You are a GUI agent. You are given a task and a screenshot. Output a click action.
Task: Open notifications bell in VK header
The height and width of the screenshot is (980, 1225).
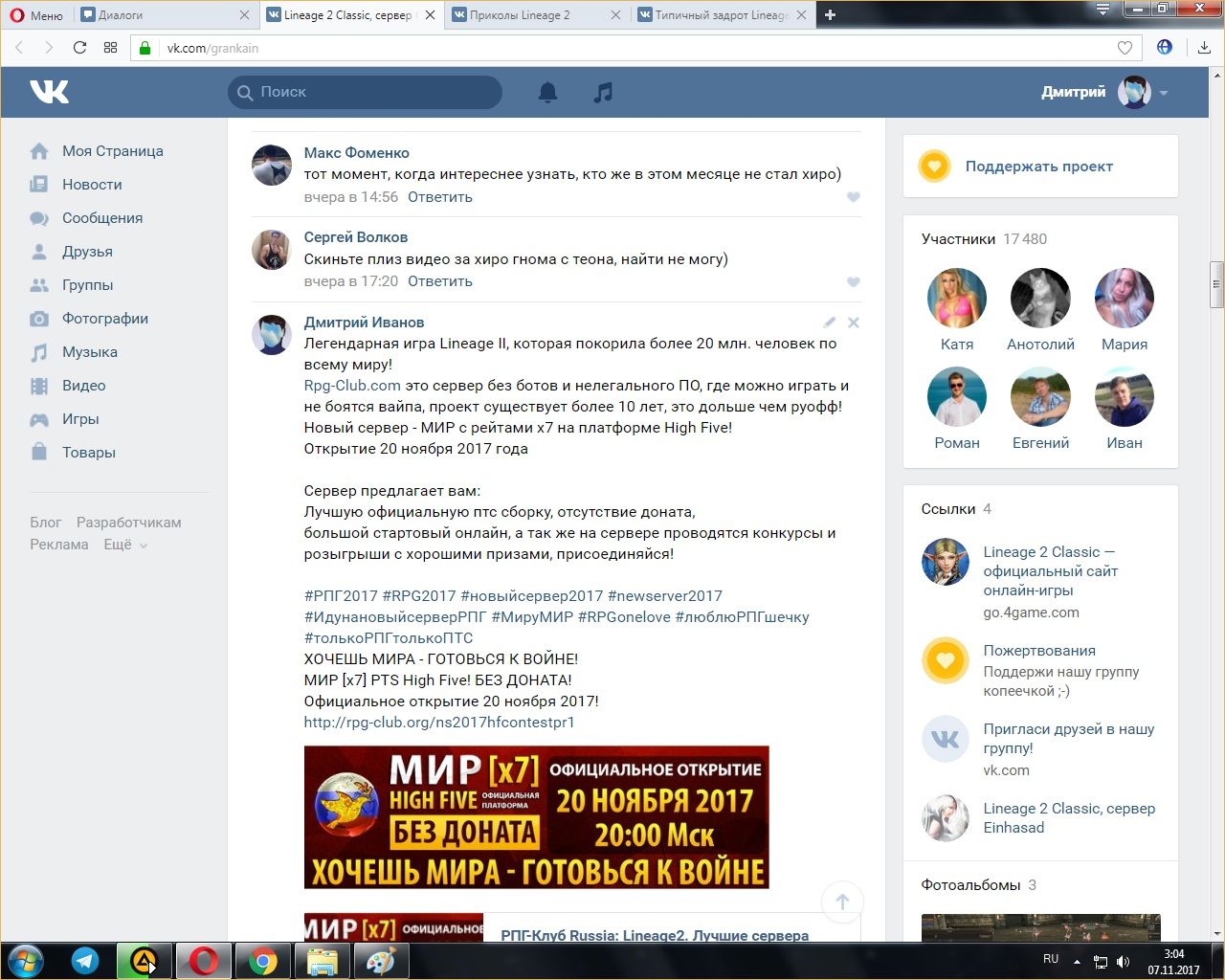tap(547, 92)
